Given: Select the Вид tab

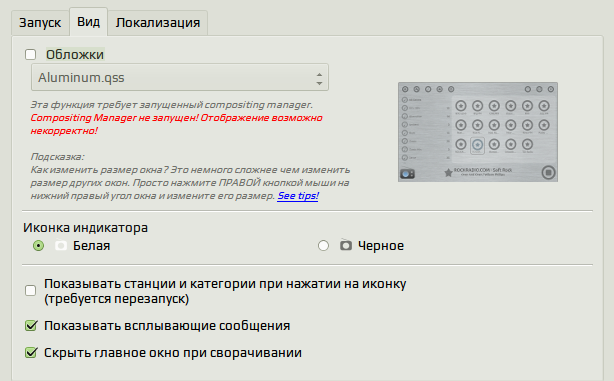Looking at the screenshot, I should (x=88, y=22).
